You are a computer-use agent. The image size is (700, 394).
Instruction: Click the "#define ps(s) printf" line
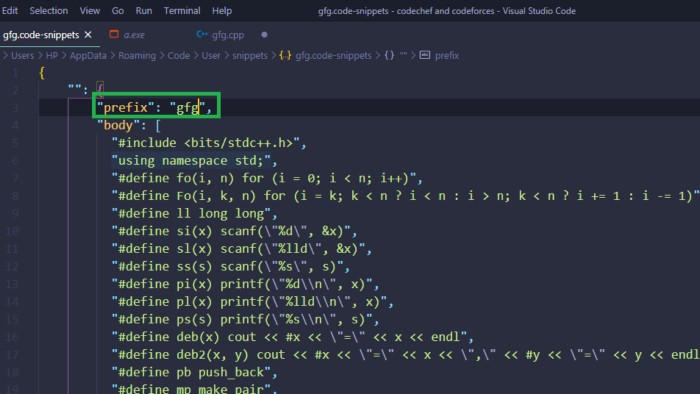(x=245, y=319)
